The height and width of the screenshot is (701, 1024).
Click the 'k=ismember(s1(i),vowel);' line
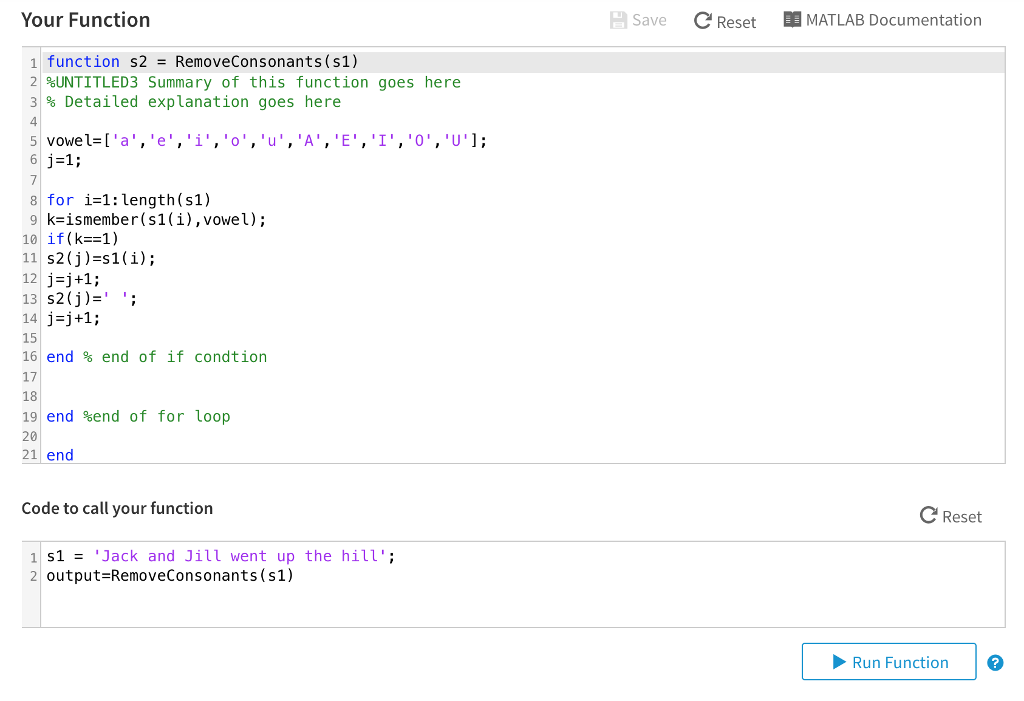coord(156,220)
